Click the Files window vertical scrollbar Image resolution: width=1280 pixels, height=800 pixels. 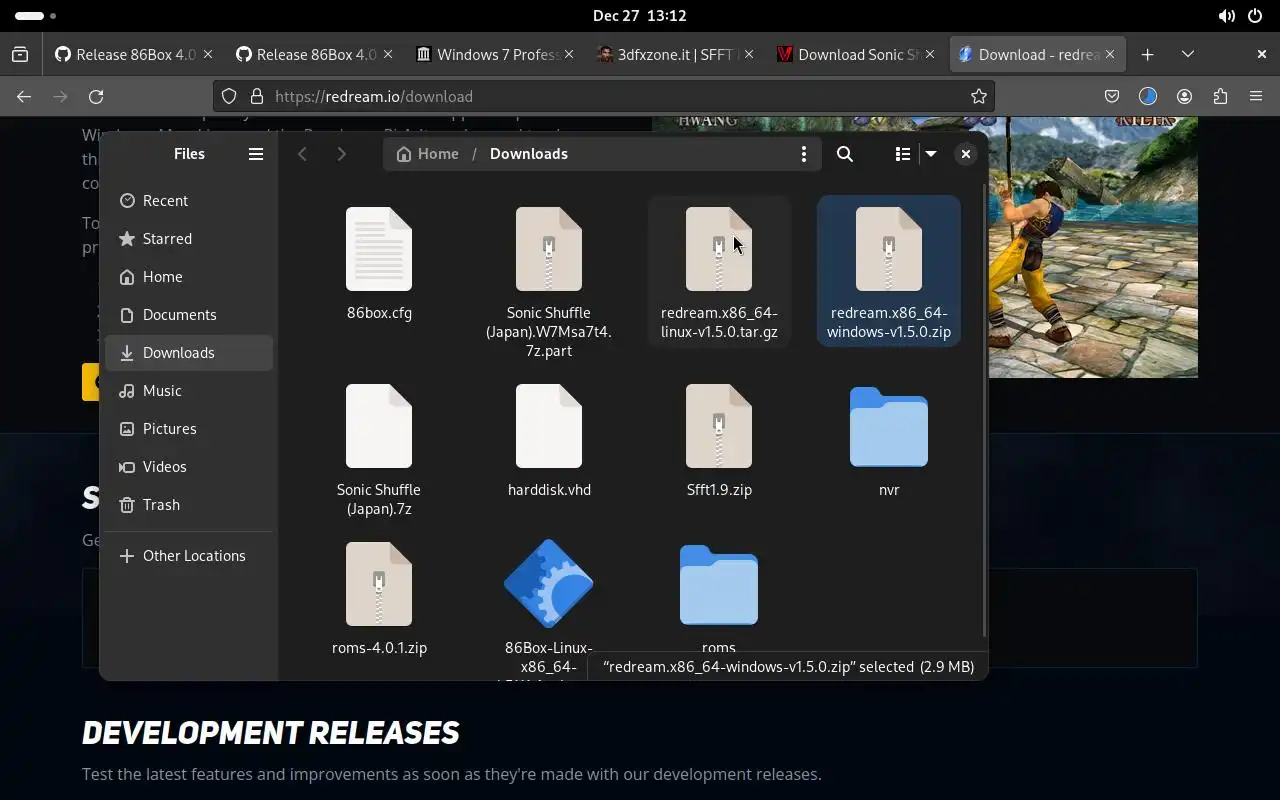click(984, 410)
